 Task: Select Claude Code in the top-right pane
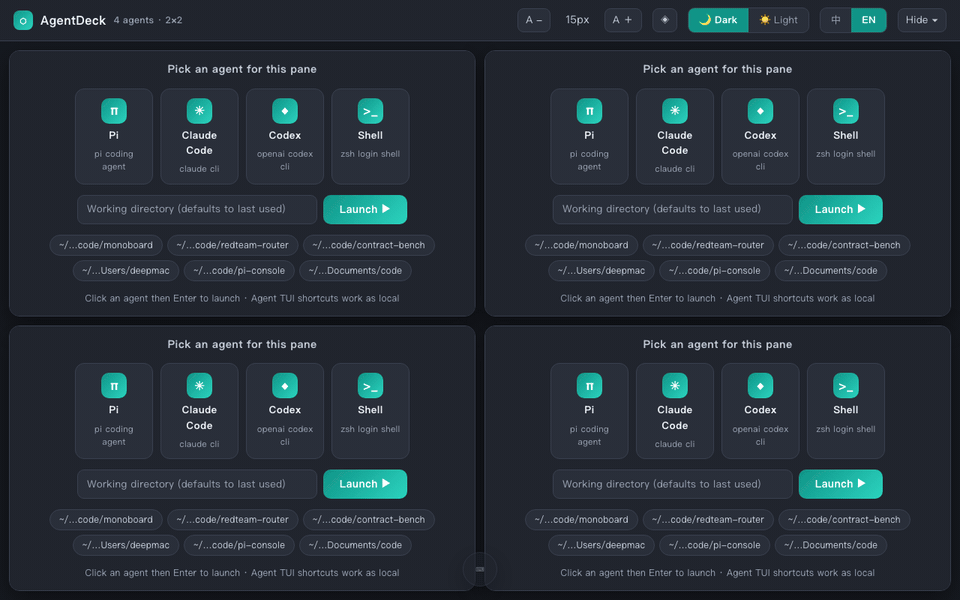click(675, 137)
